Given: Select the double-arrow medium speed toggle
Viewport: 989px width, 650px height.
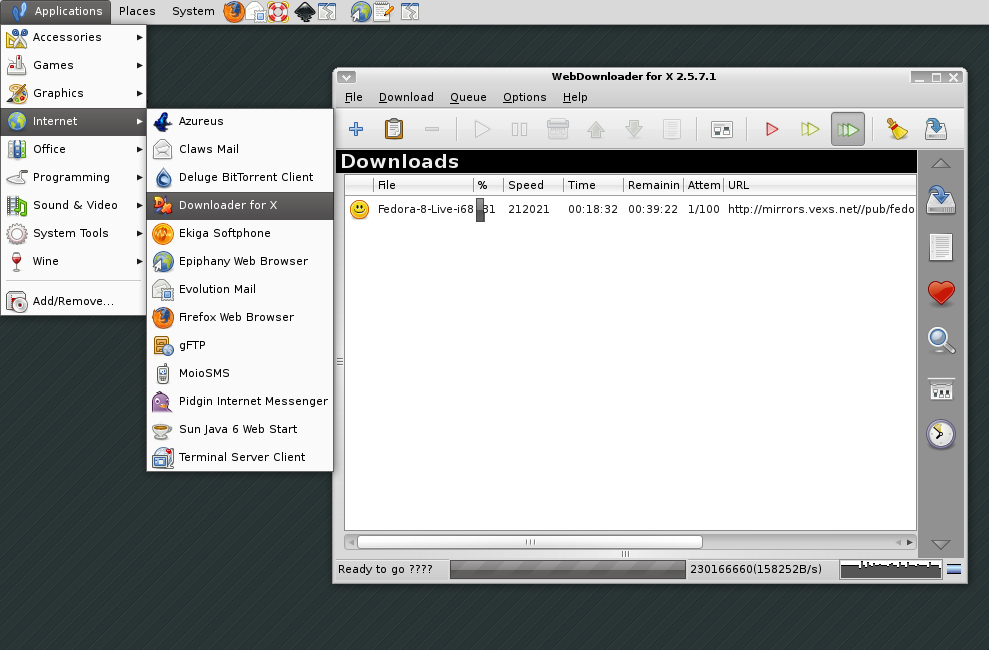Looking at the screenshot, I should coord(810,129).
